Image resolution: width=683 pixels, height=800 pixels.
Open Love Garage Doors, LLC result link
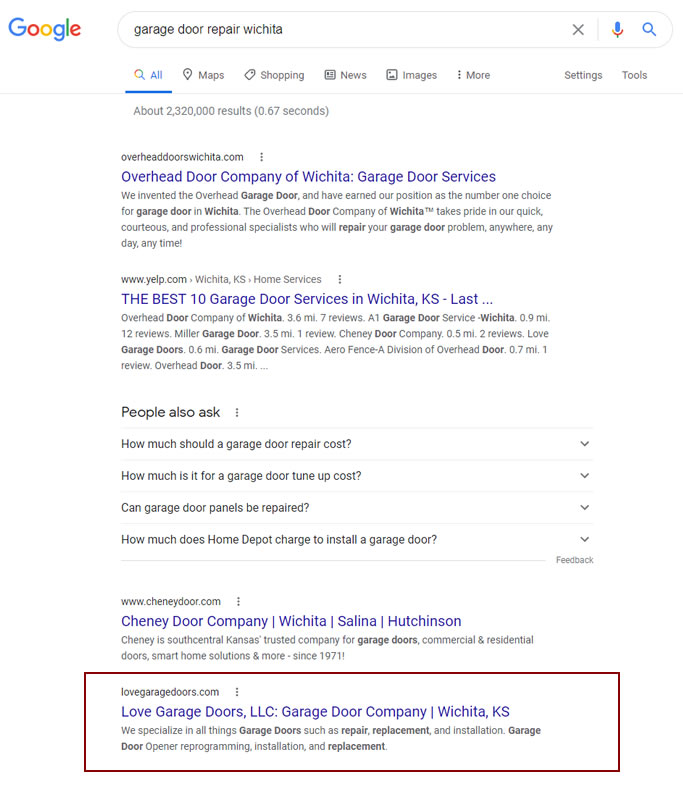click(315, 712)
